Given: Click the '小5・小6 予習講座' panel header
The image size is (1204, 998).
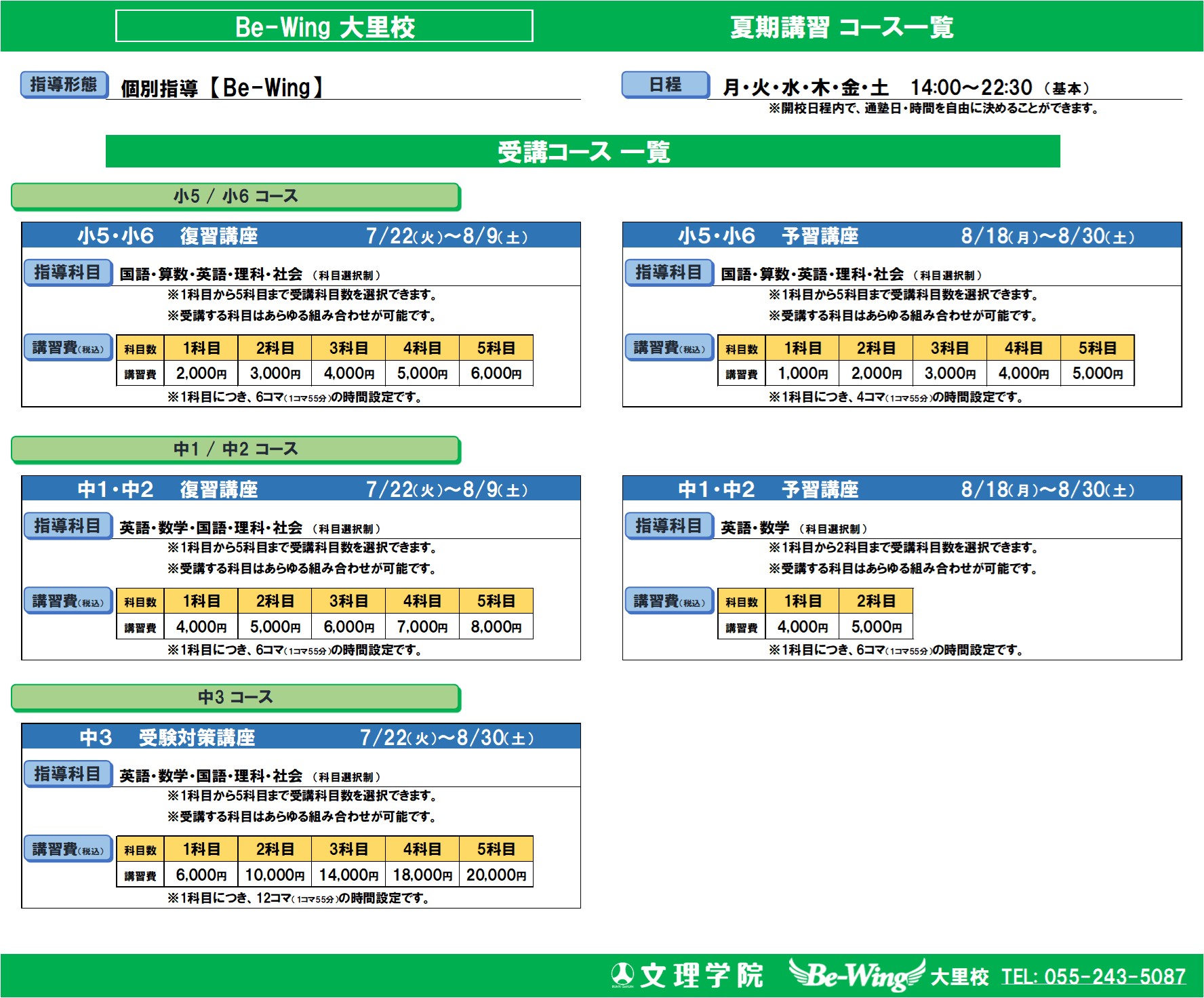Looking at the screenshot, I should click(902, 235).
